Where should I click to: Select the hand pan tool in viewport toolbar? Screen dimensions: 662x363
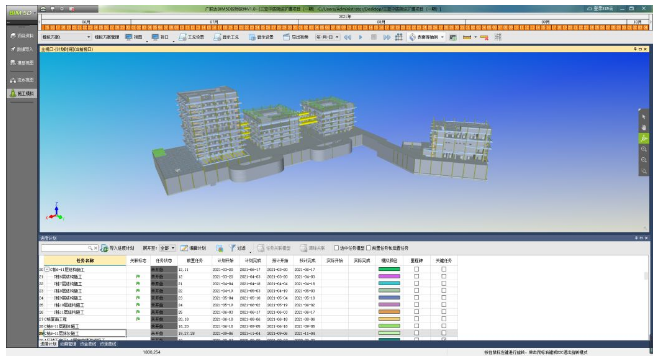(x=643, y=127)
